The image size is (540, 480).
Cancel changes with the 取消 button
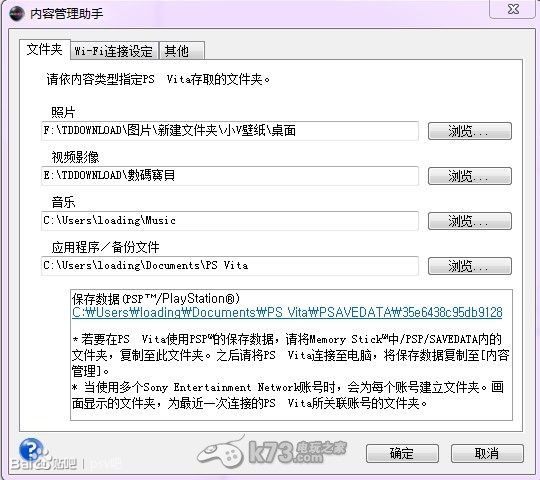coord(487,453)
